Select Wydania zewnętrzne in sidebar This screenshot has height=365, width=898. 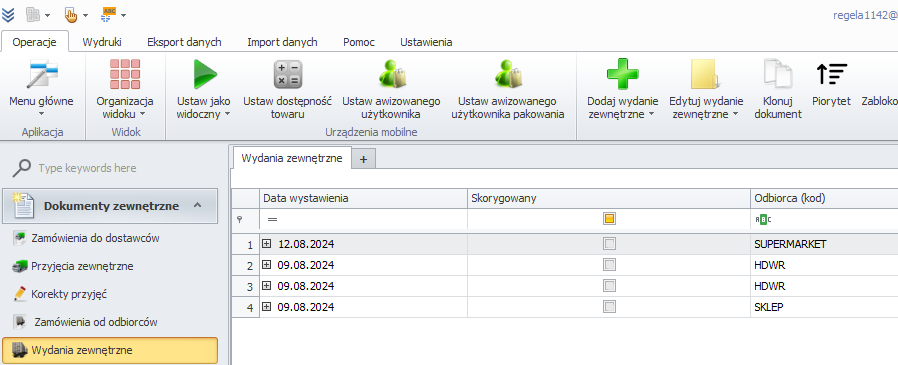110,350
